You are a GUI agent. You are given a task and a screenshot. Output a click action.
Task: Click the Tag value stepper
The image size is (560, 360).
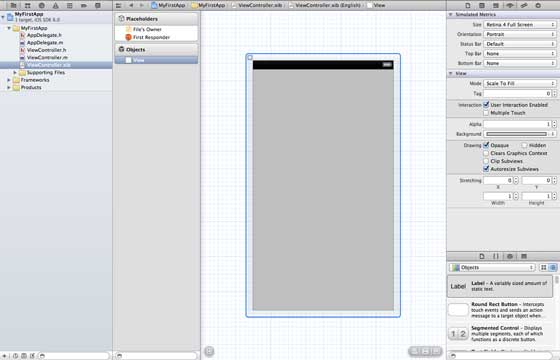554,94
